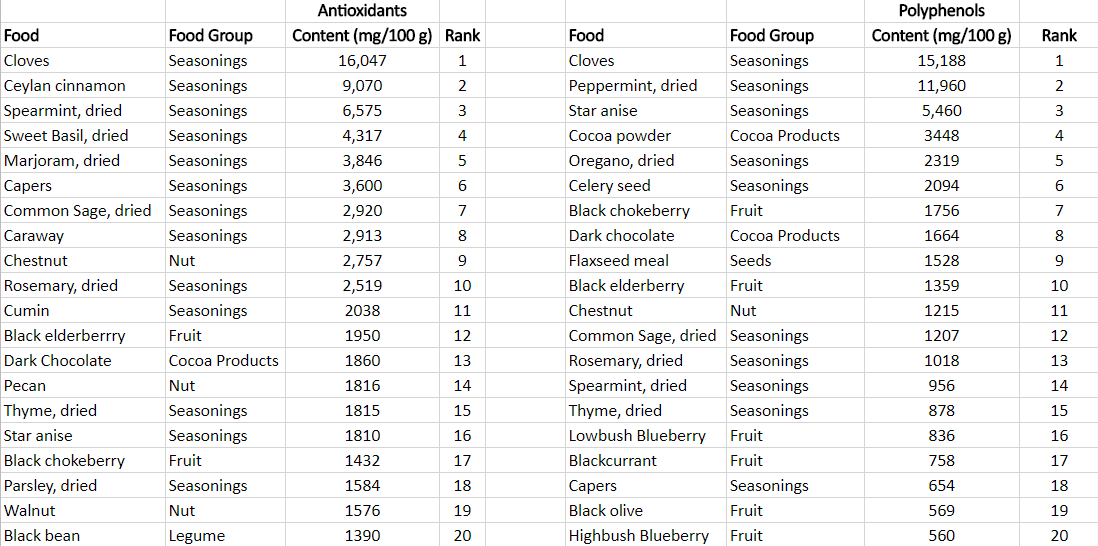Viewport: 1098px width, 546px height.
Task: Click the Black elderberrry cell in antioxidants table
Action: (x=83, y=335)
